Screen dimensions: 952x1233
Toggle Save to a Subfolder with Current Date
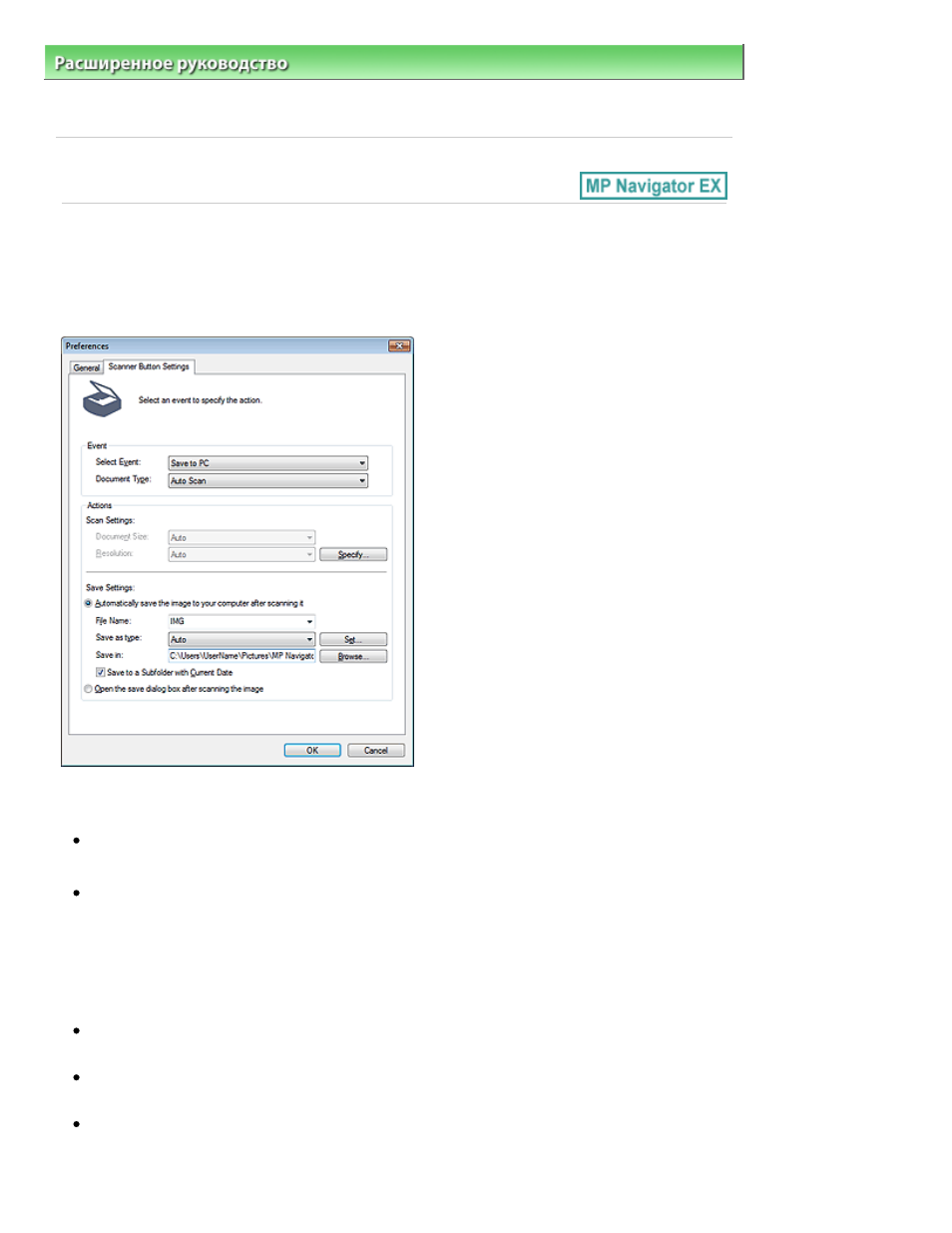click(101, 673)
